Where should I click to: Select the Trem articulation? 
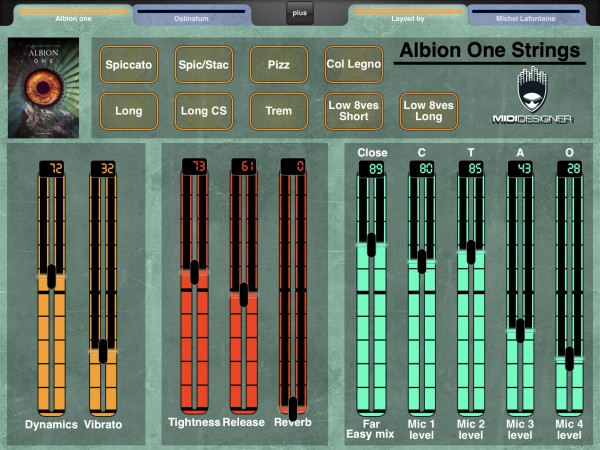pos(279,111)
